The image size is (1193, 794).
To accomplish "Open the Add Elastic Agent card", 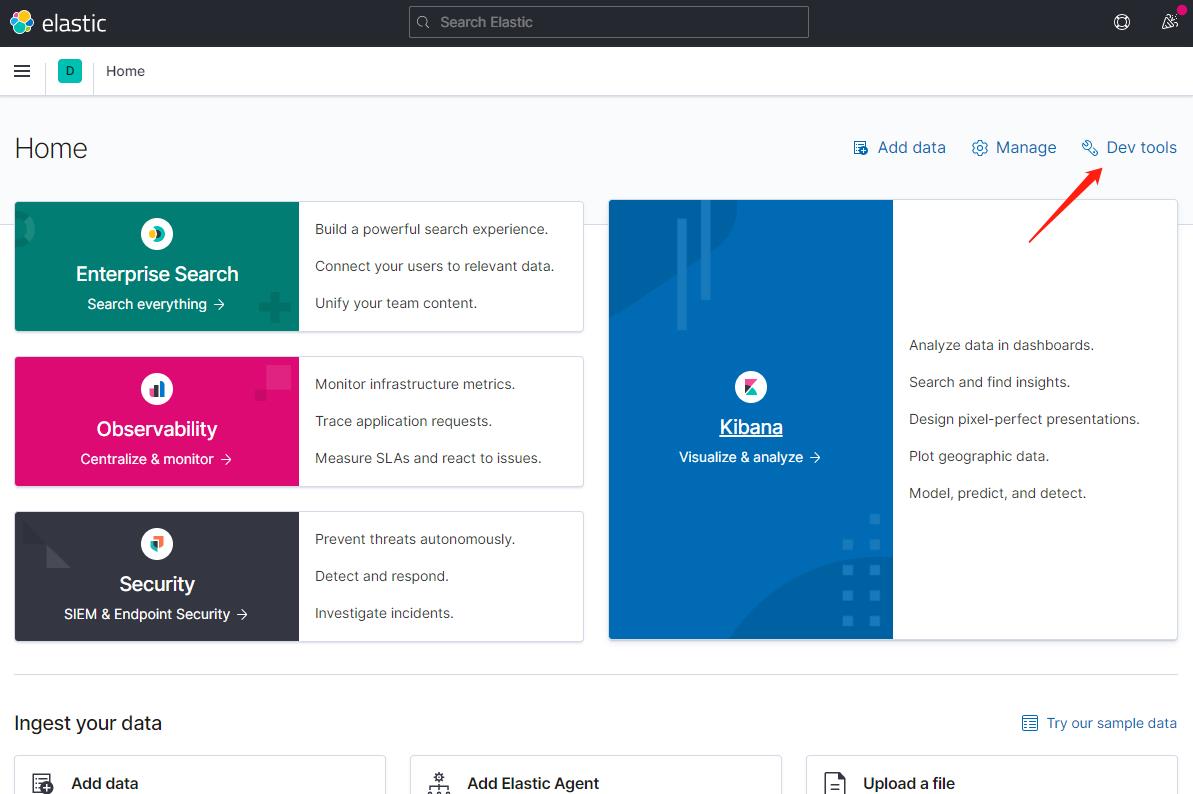I will pyautogui.click(x=596, y=775).
